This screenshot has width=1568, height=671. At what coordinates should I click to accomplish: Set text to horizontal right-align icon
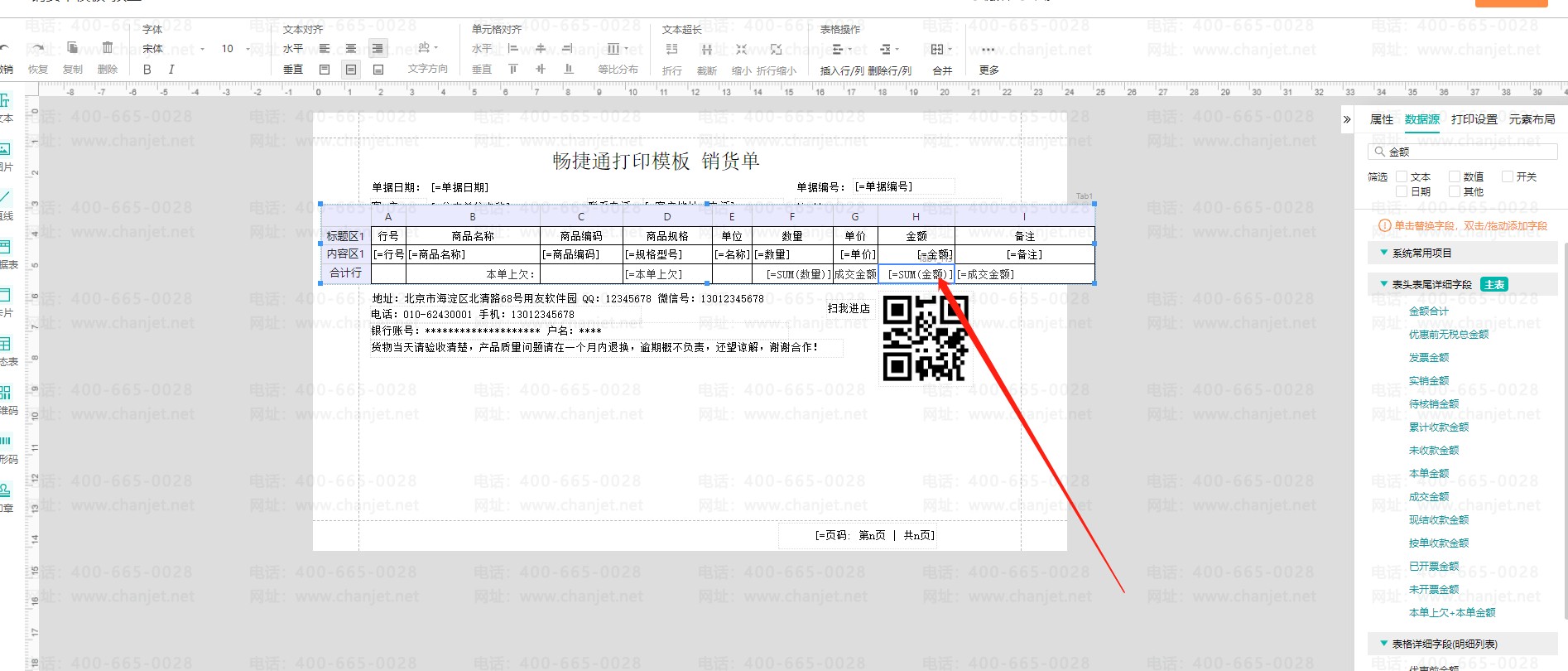[378, 49]
